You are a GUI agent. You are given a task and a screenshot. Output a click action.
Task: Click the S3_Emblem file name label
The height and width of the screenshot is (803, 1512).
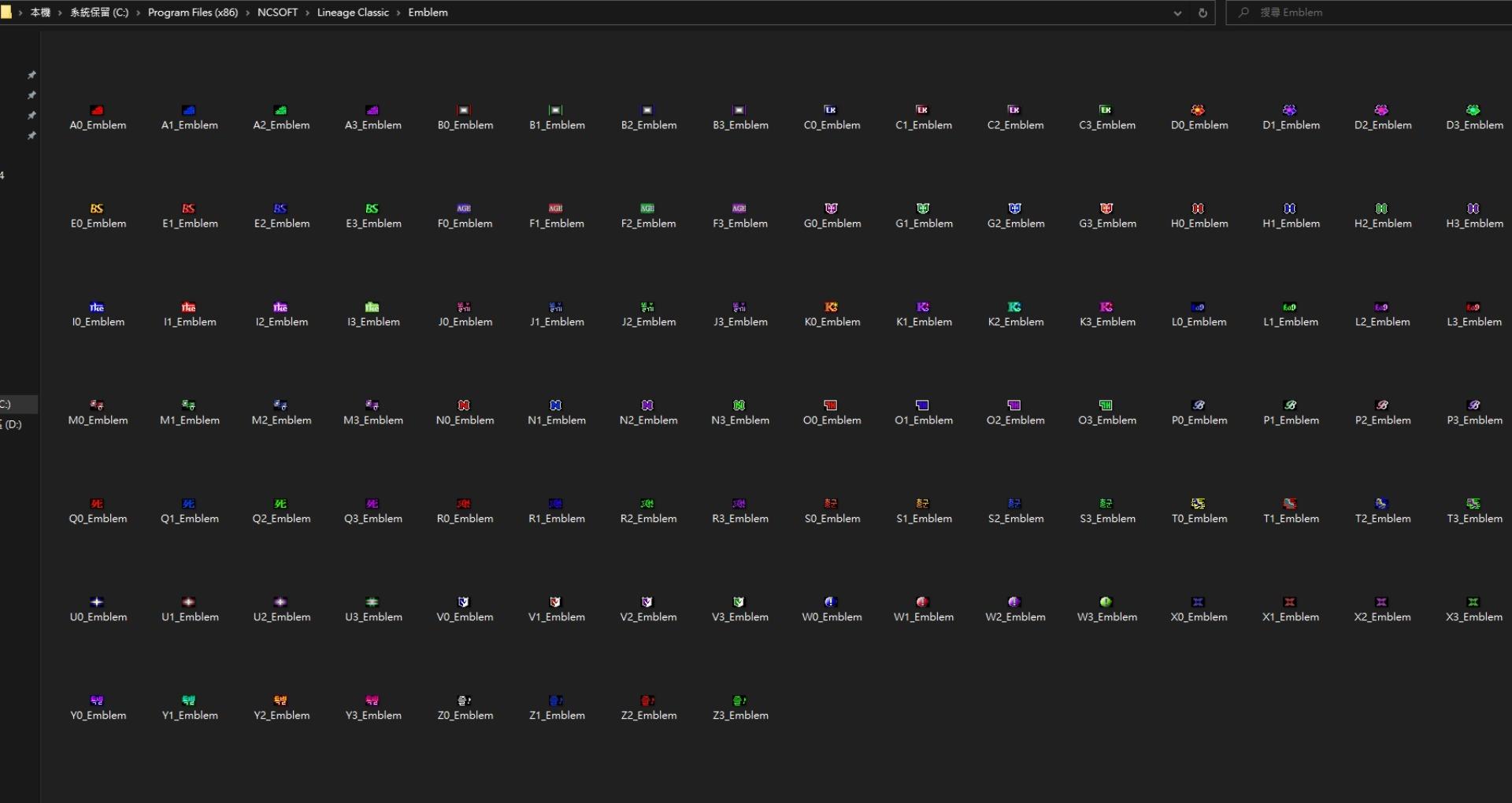click(x=1107, y=519)
